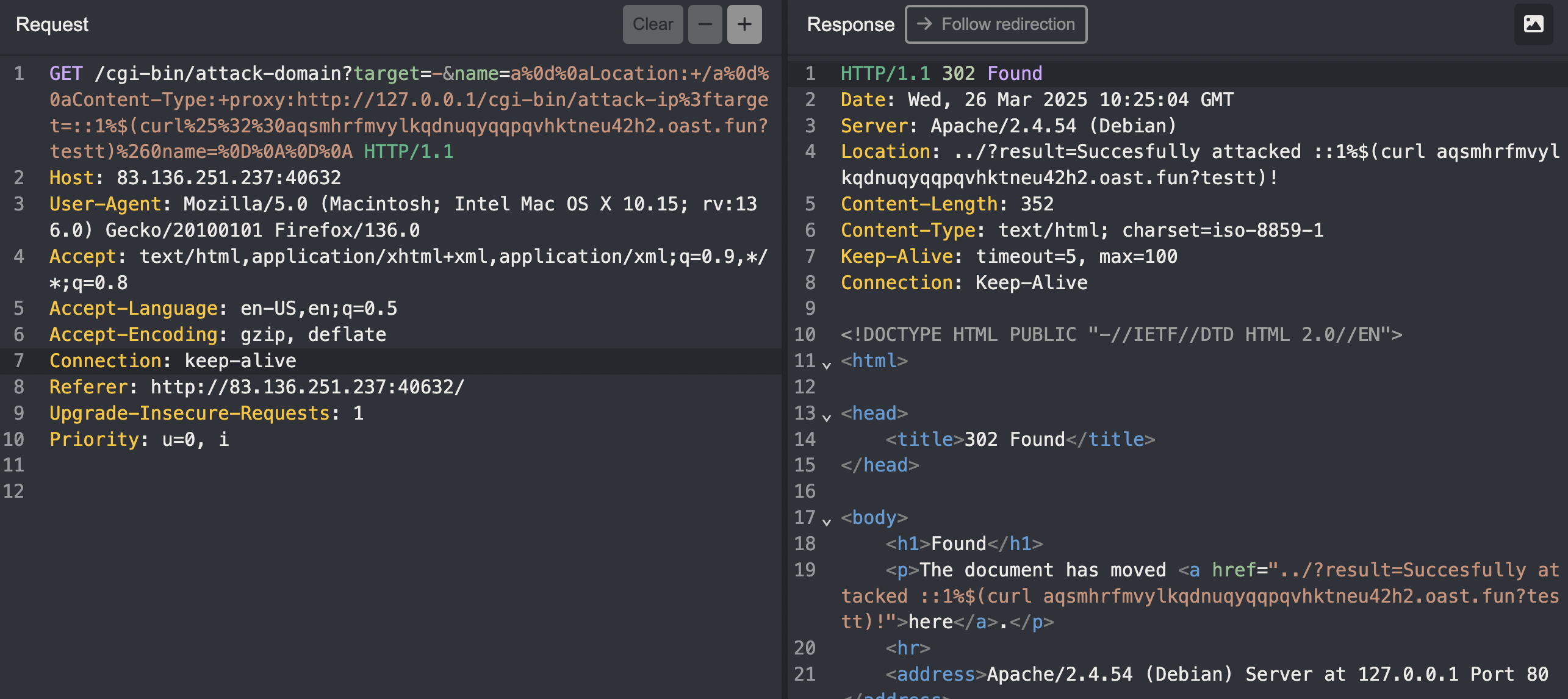Select the Request panel title
This screenshot has width=1568, height=699.
click(52, 24)
